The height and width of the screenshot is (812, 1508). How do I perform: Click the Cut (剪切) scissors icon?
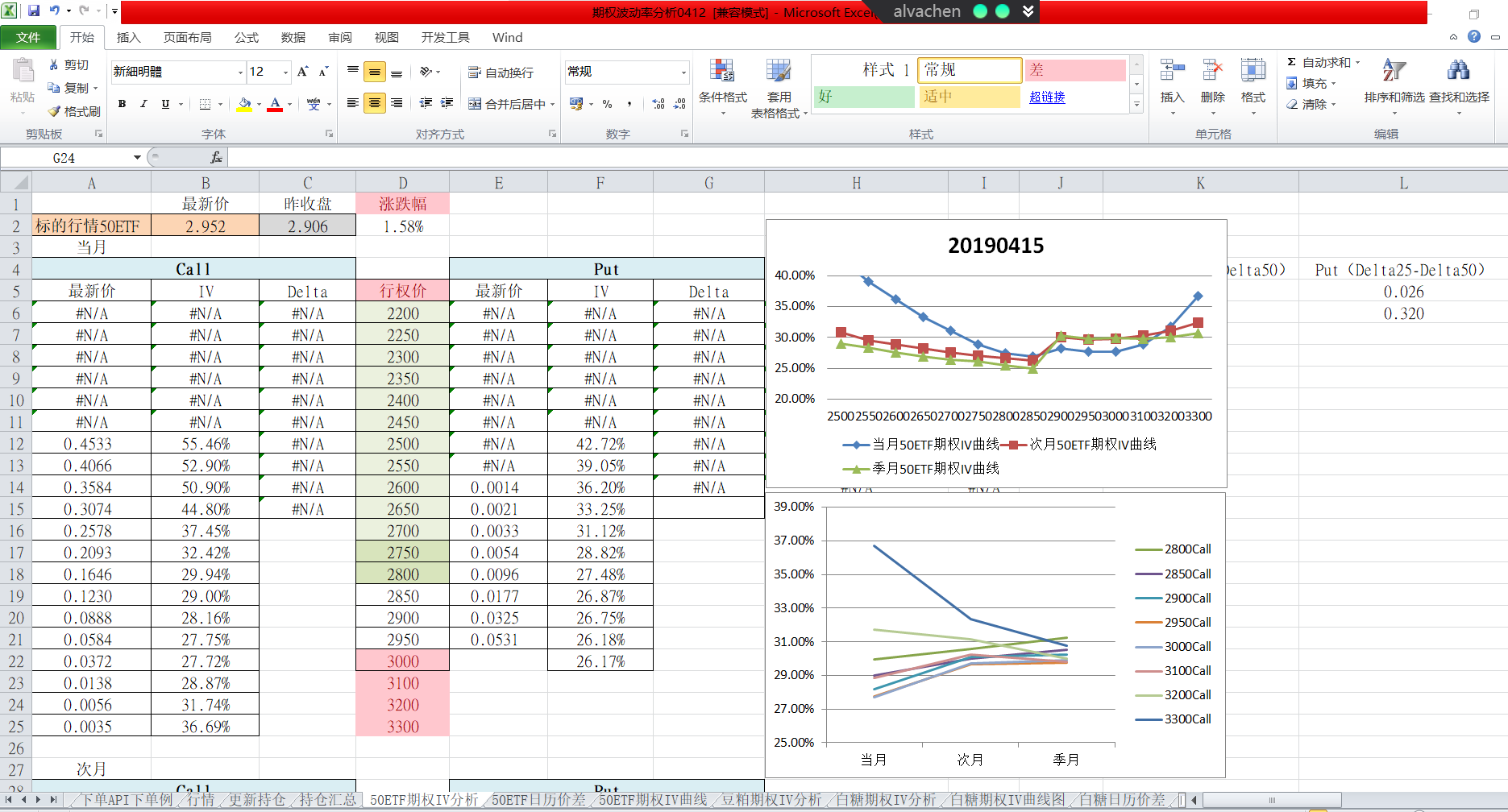click(x=54, y=64)
